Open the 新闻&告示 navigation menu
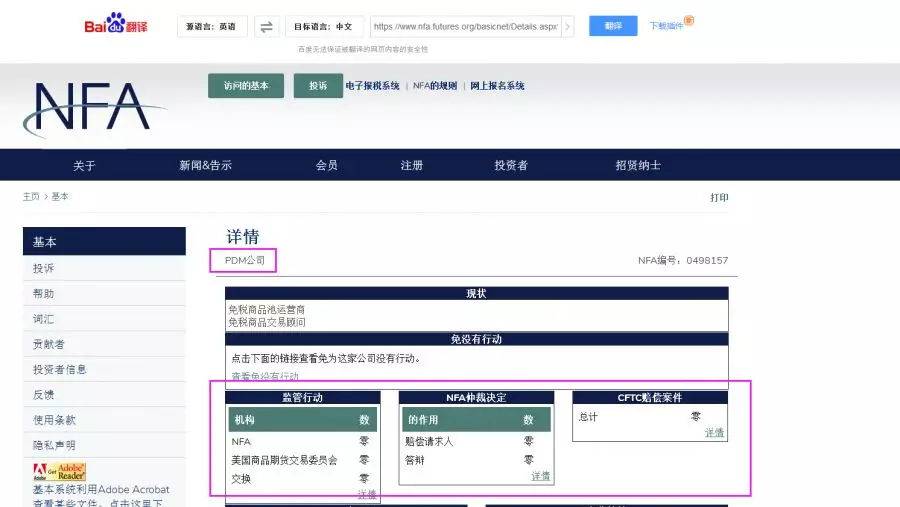This screenshot has height=507, width=900. point(205,165)
